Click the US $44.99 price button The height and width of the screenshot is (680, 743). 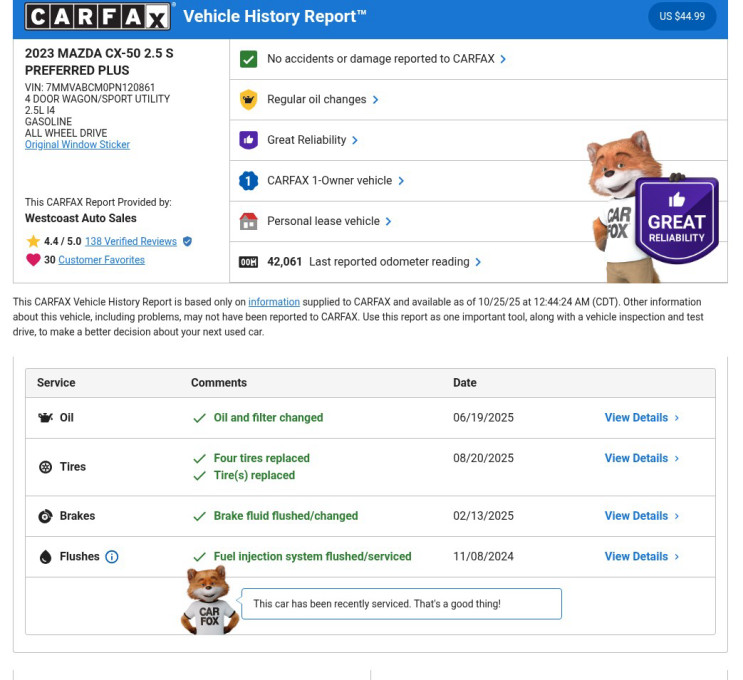click(682, 16)
